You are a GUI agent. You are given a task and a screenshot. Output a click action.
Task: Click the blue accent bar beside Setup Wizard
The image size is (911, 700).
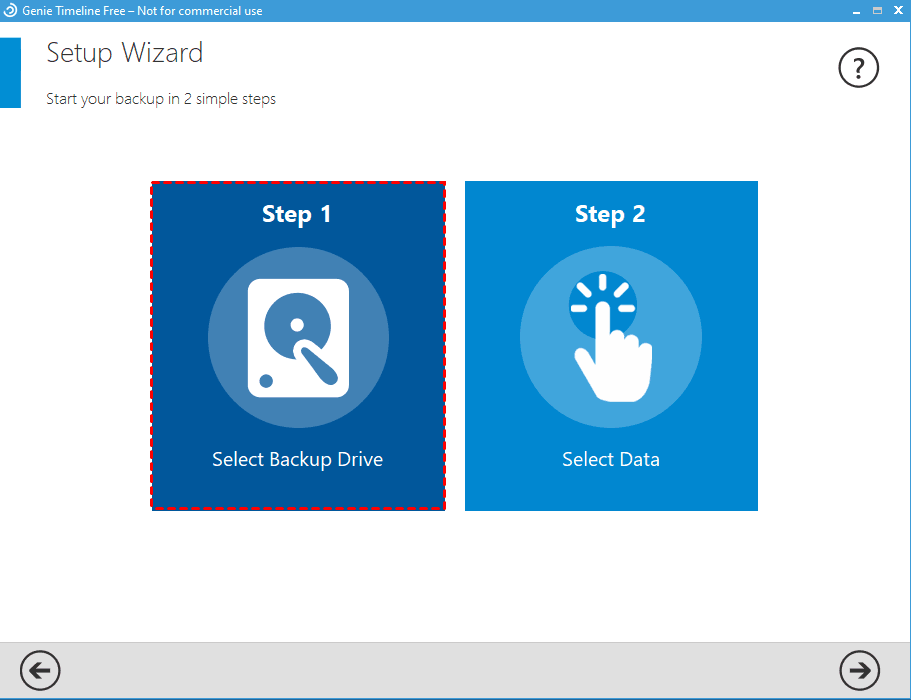[x=10, y=72]
